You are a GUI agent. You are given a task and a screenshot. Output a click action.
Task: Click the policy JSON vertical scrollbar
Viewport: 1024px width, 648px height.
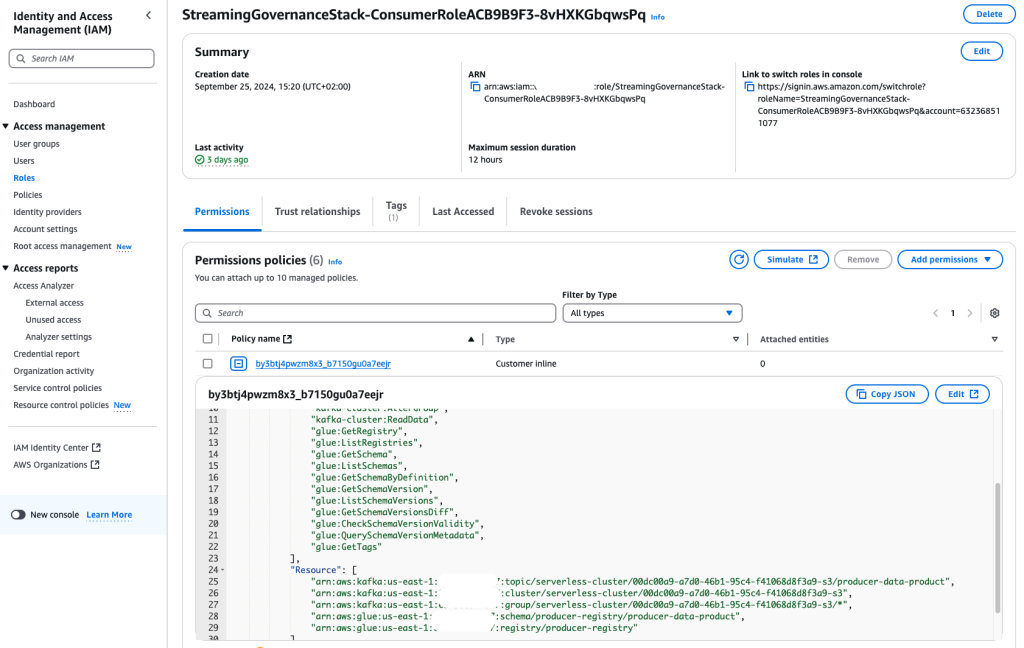[997, 547]
